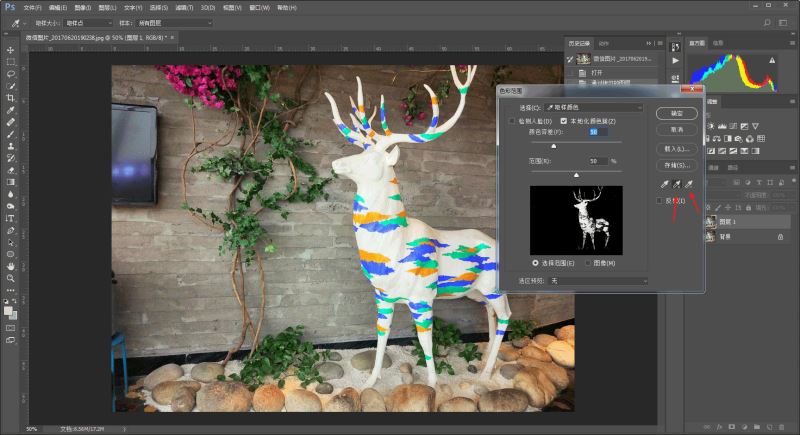Click the Subtract from Sample eyedropper

coord(689,184)
